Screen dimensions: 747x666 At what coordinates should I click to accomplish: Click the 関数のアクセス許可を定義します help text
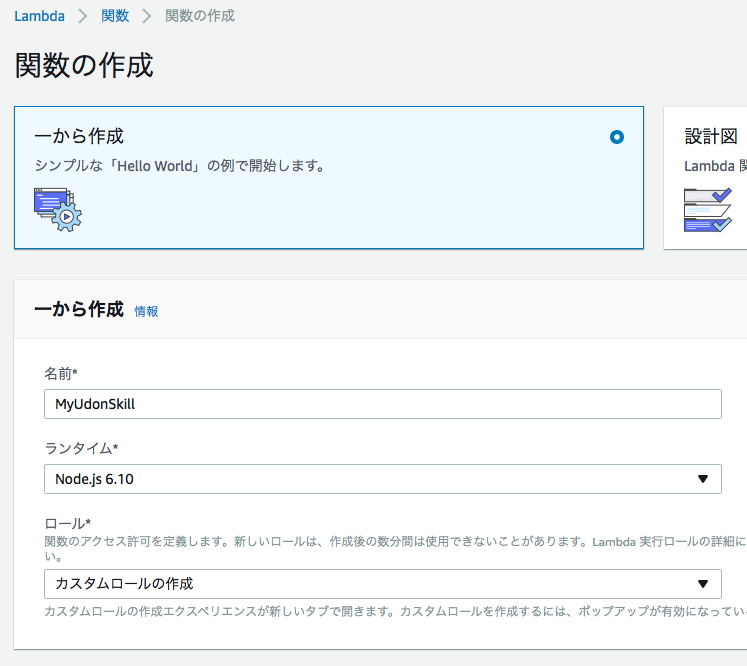click(x=395, y=549)
